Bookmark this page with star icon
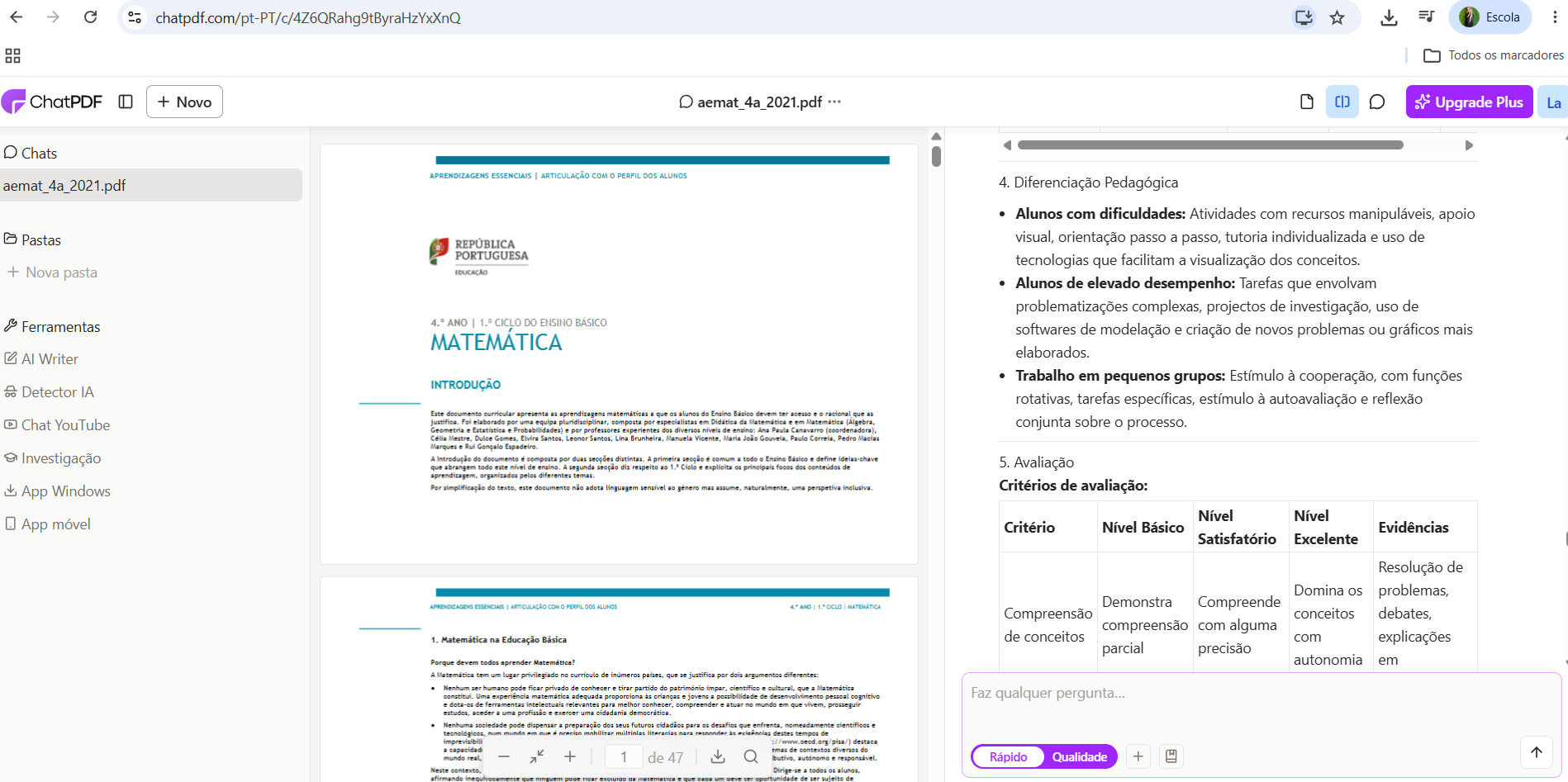 [1338, 17]
